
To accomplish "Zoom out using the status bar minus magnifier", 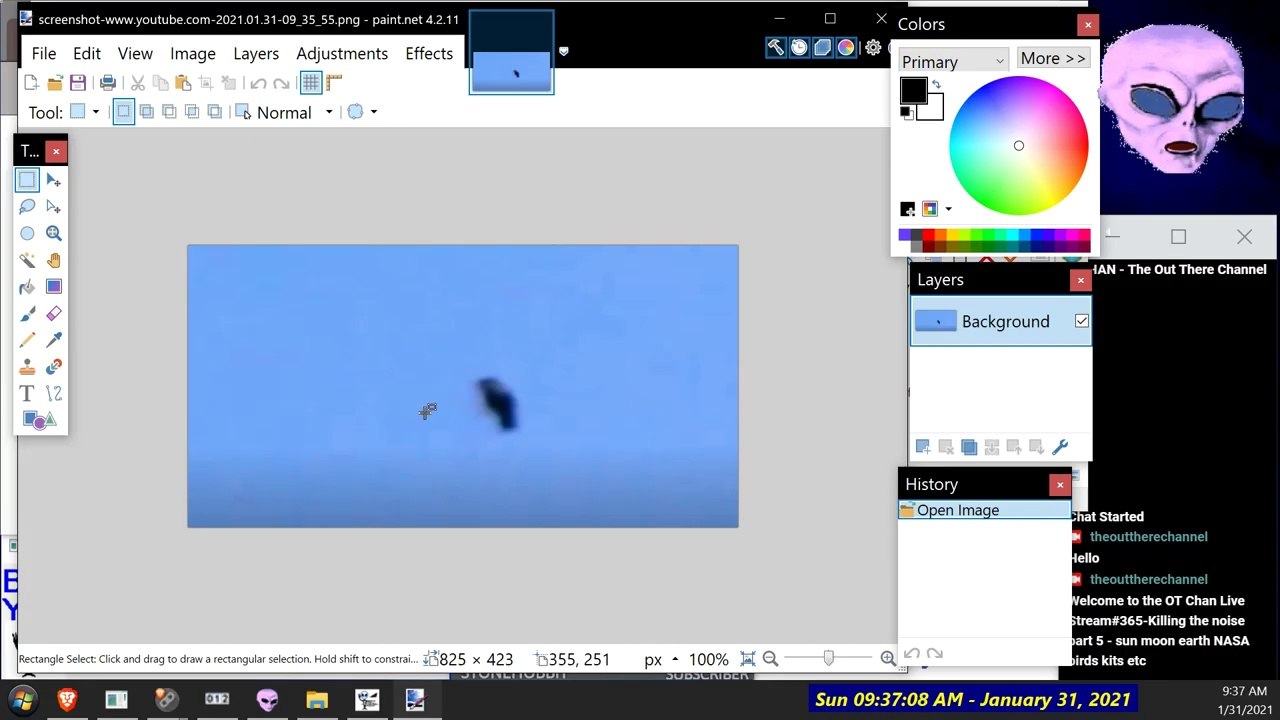I will click(770, 659).
